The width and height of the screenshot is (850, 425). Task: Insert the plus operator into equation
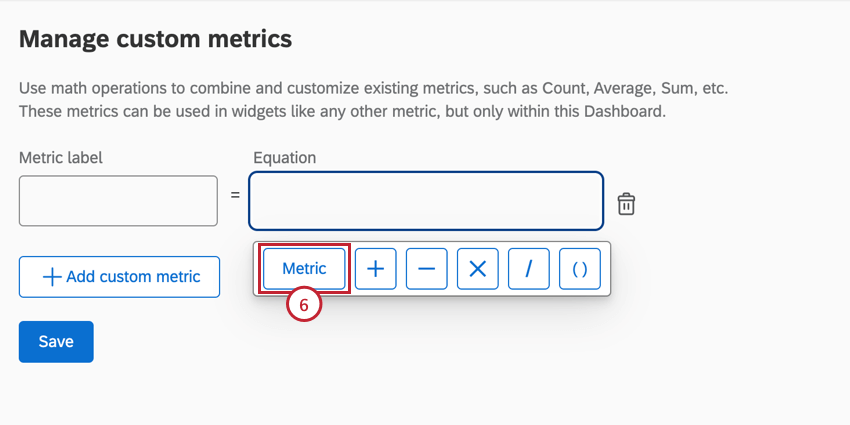pos(376,269)
